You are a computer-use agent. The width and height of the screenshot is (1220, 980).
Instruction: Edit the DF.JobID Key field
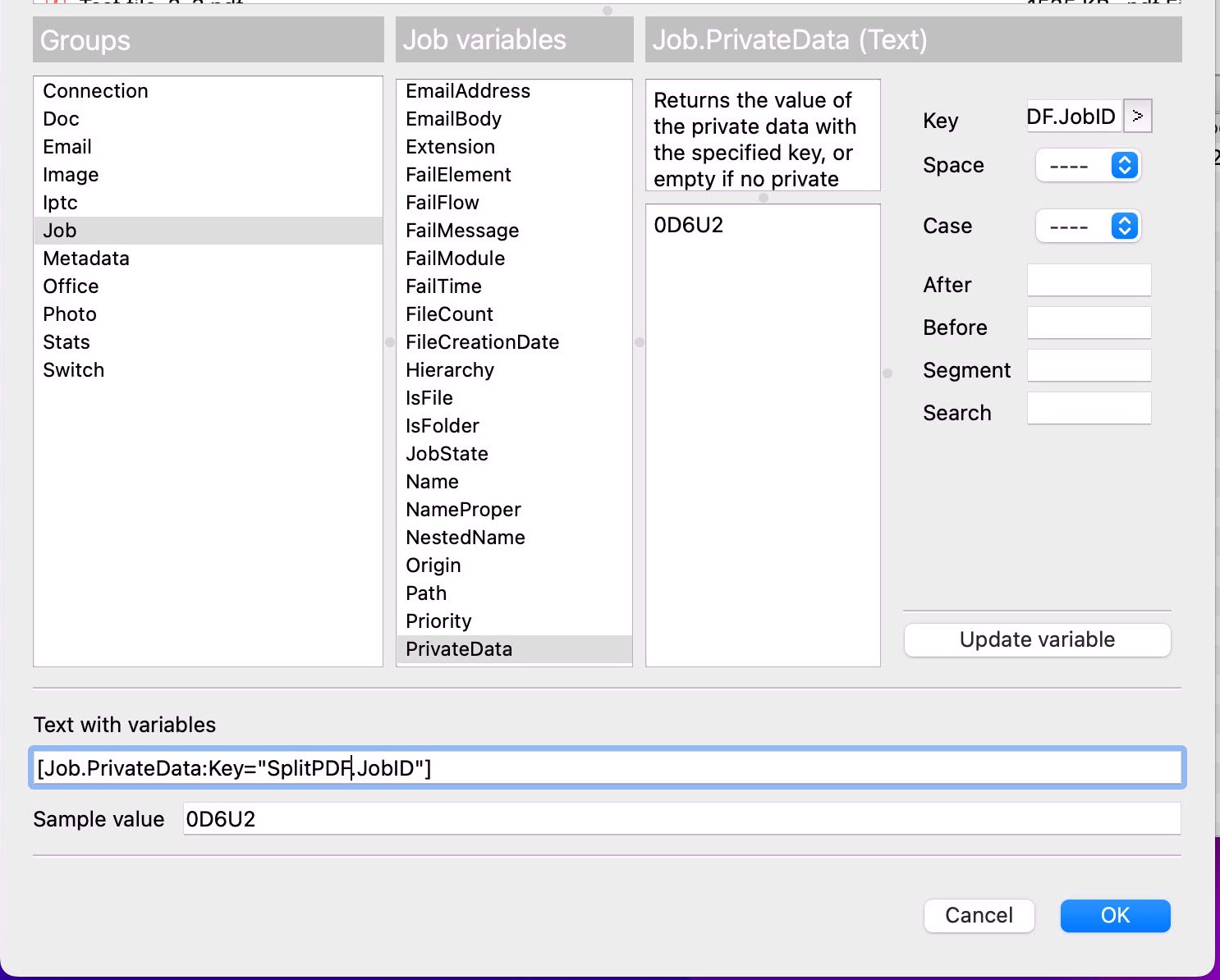point(1073,116)
